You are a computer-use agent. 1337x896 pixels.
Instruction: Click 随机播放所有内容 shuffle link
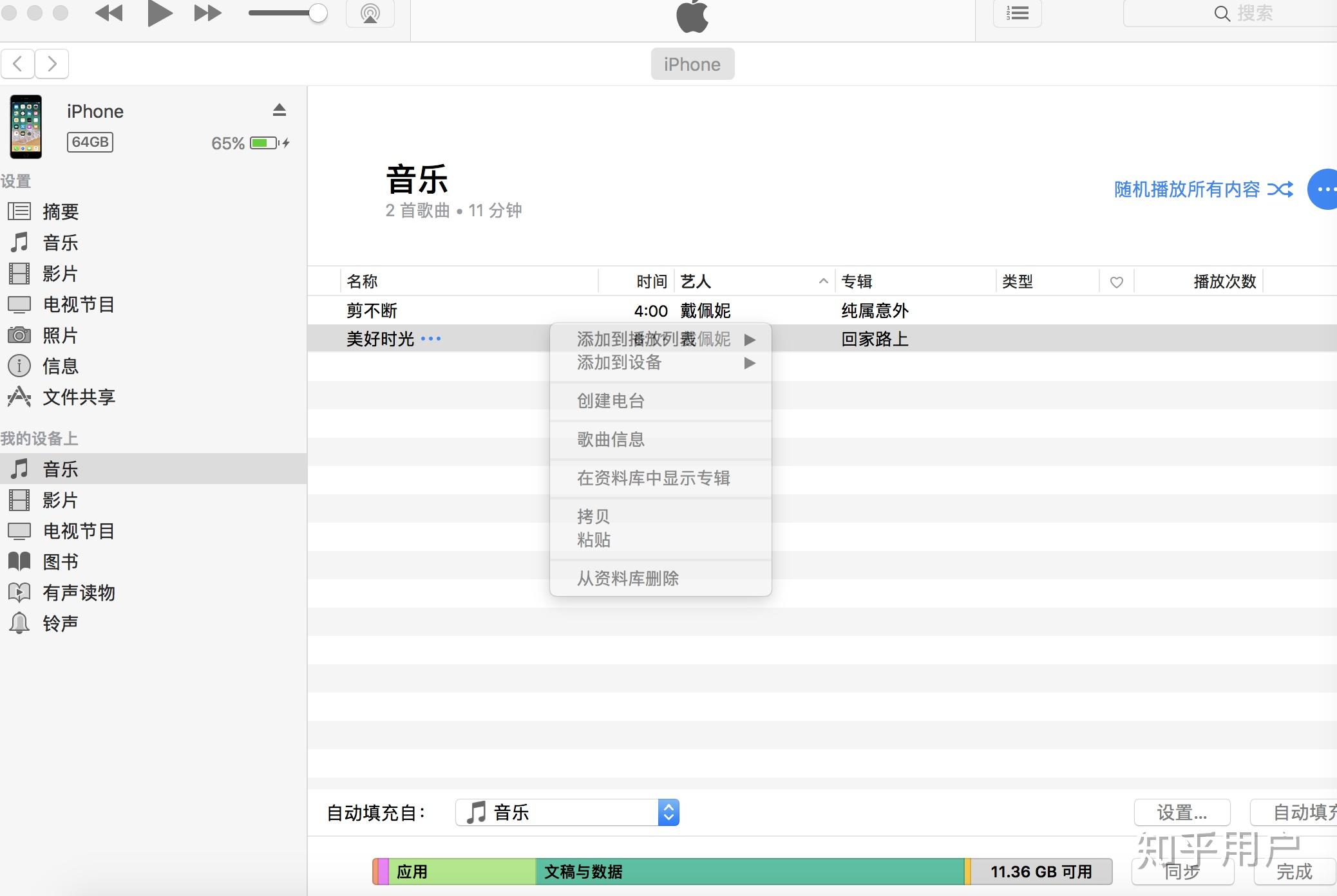[x=1203, y=189]
